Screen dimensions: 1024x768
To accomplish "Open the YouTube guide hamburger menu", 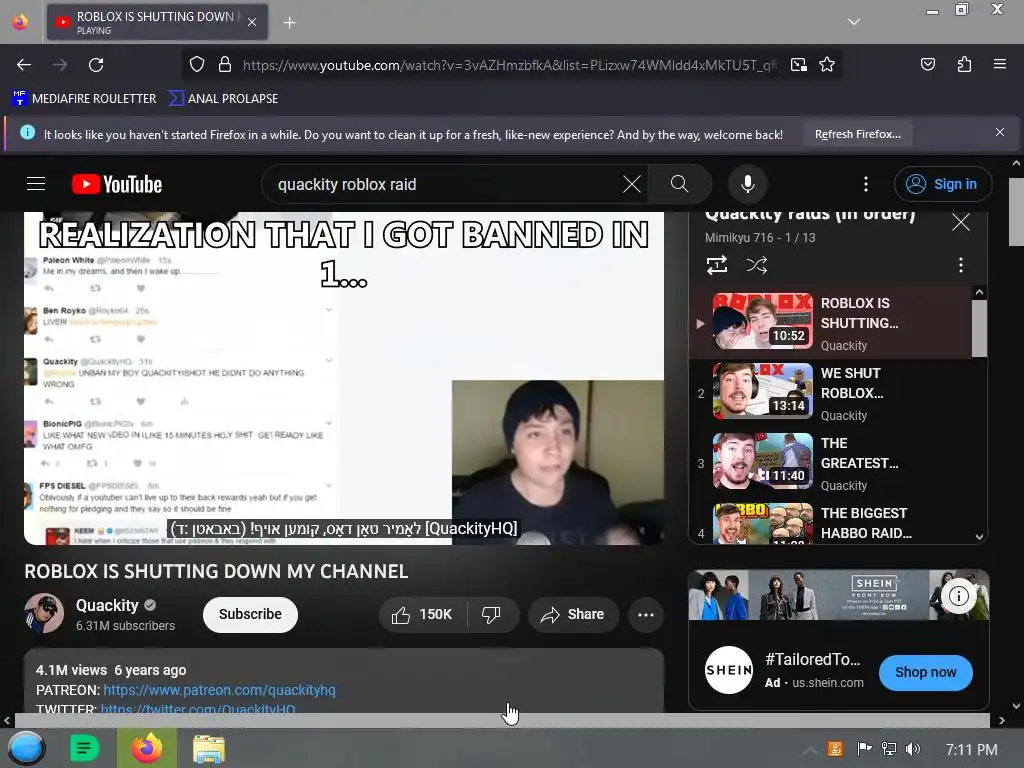I will (x=36, y=184).
